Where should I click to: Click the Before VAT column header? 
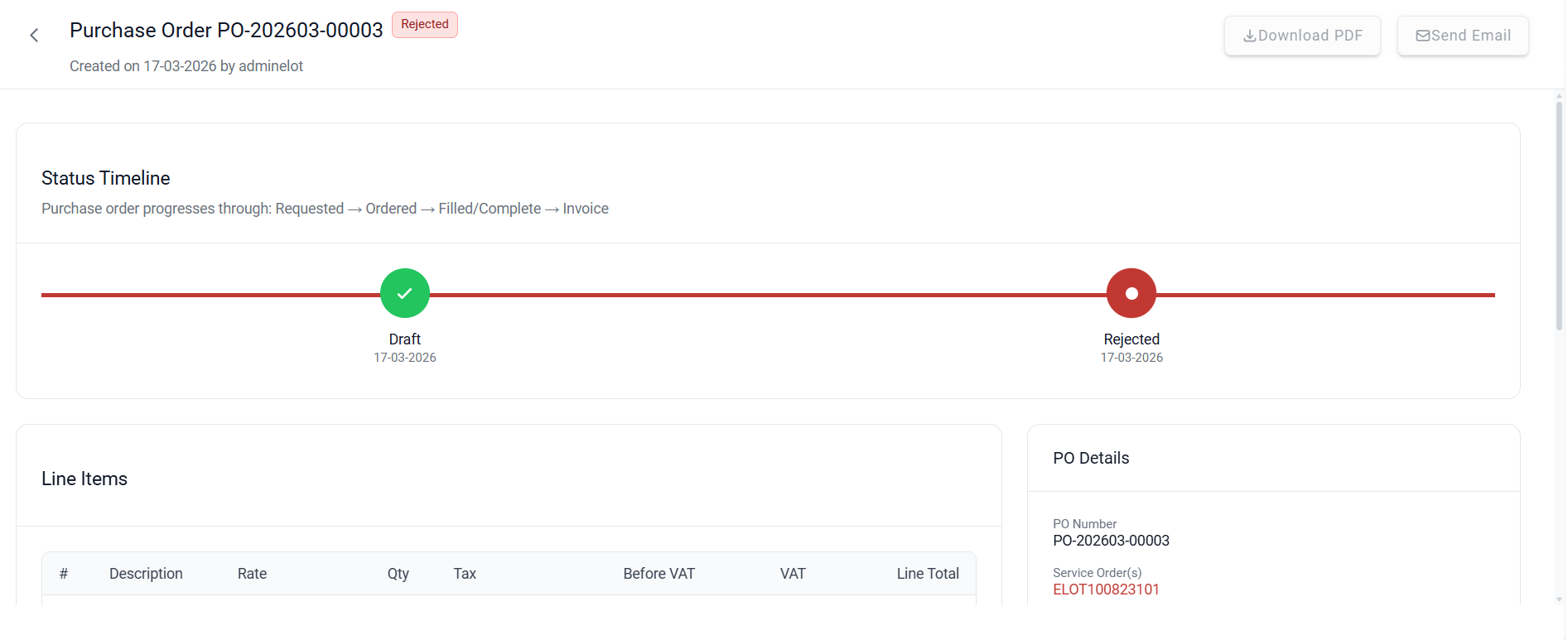(x=659, y=574)
